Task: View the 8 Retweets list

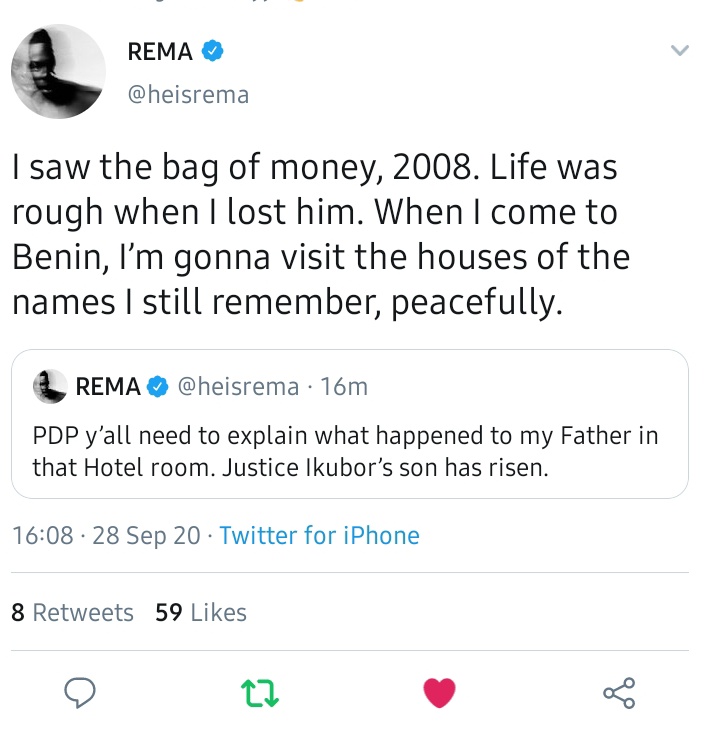Action: tap(72, 612)
